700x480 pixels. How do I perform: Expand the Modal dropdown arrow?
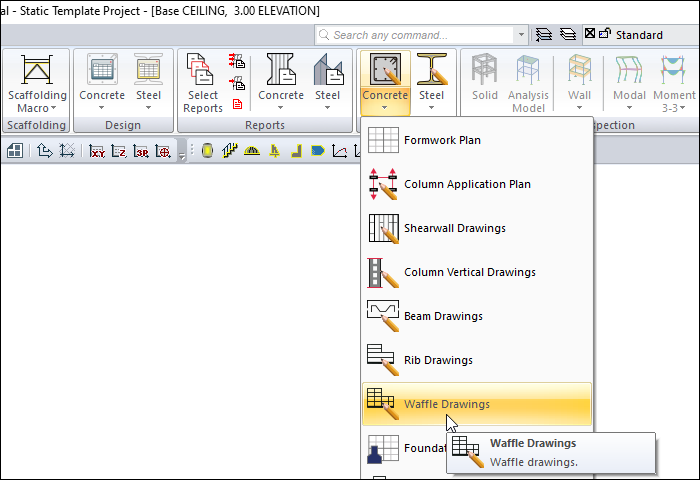pos(629,108)
